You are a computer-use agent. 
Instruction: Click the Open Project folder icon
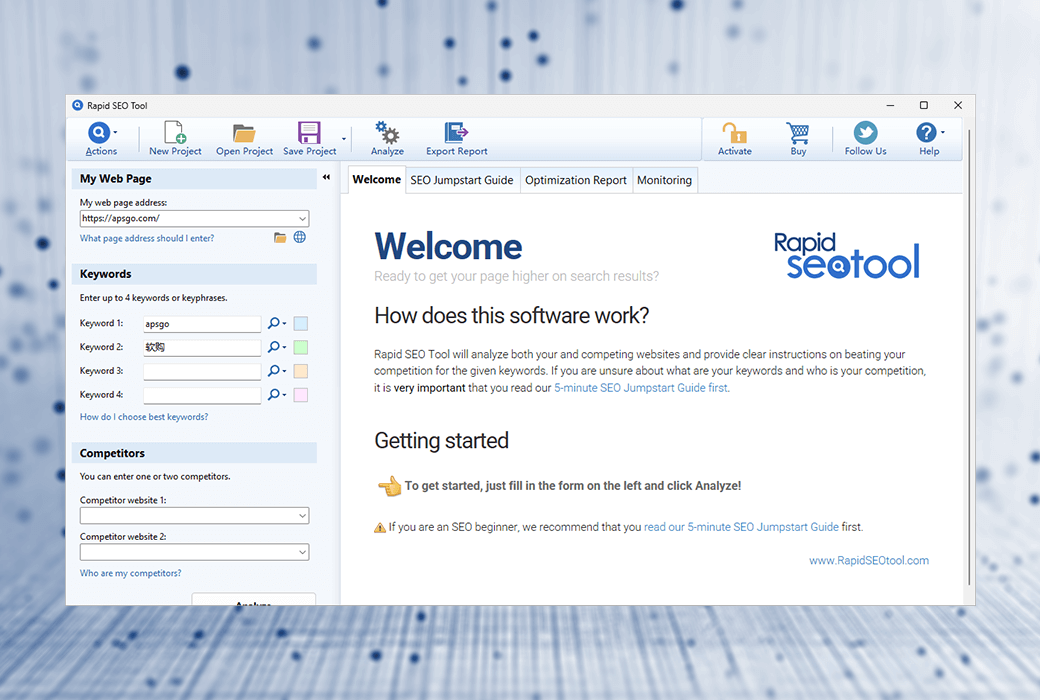[x=244, y=133]
